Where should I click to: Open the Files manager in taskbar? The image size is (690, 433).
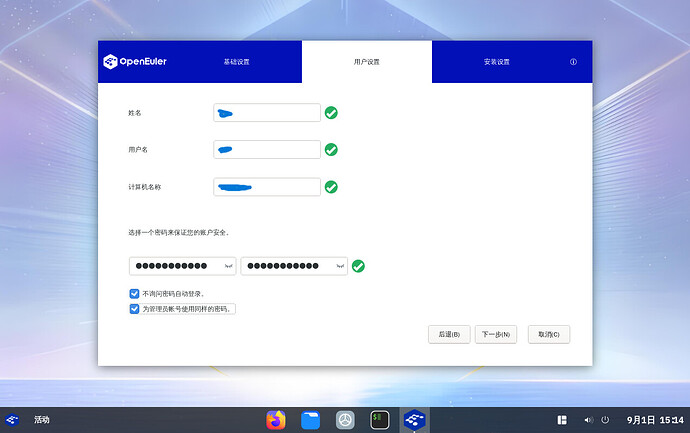tap(310, 420)
